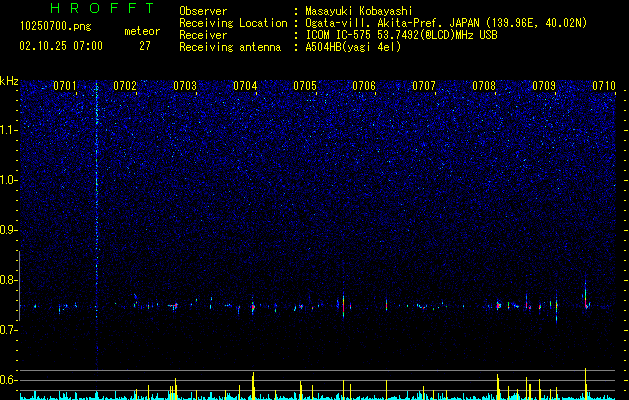Click the 0.7 kHz axis label
This screenshot has height=400, width=629.
pos(9,330)
